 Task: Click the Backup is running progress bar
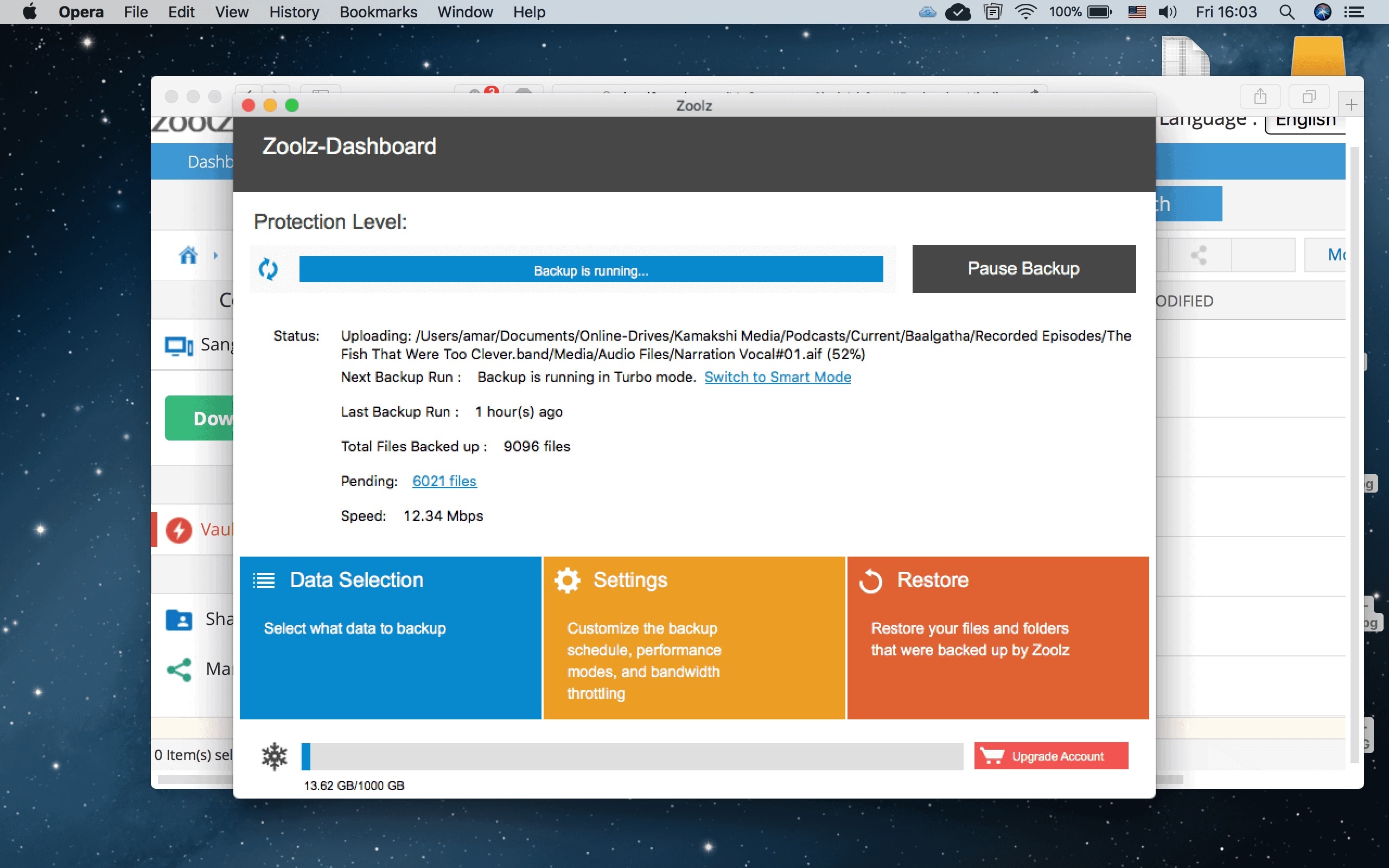pyautogui.click(x=591, y=269)
